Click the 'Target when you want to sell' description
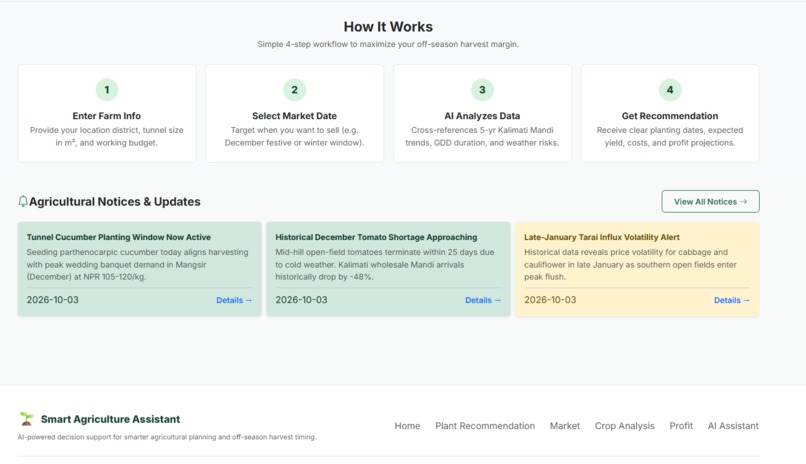Screen dimensions: 806x464 click(295, 137)
